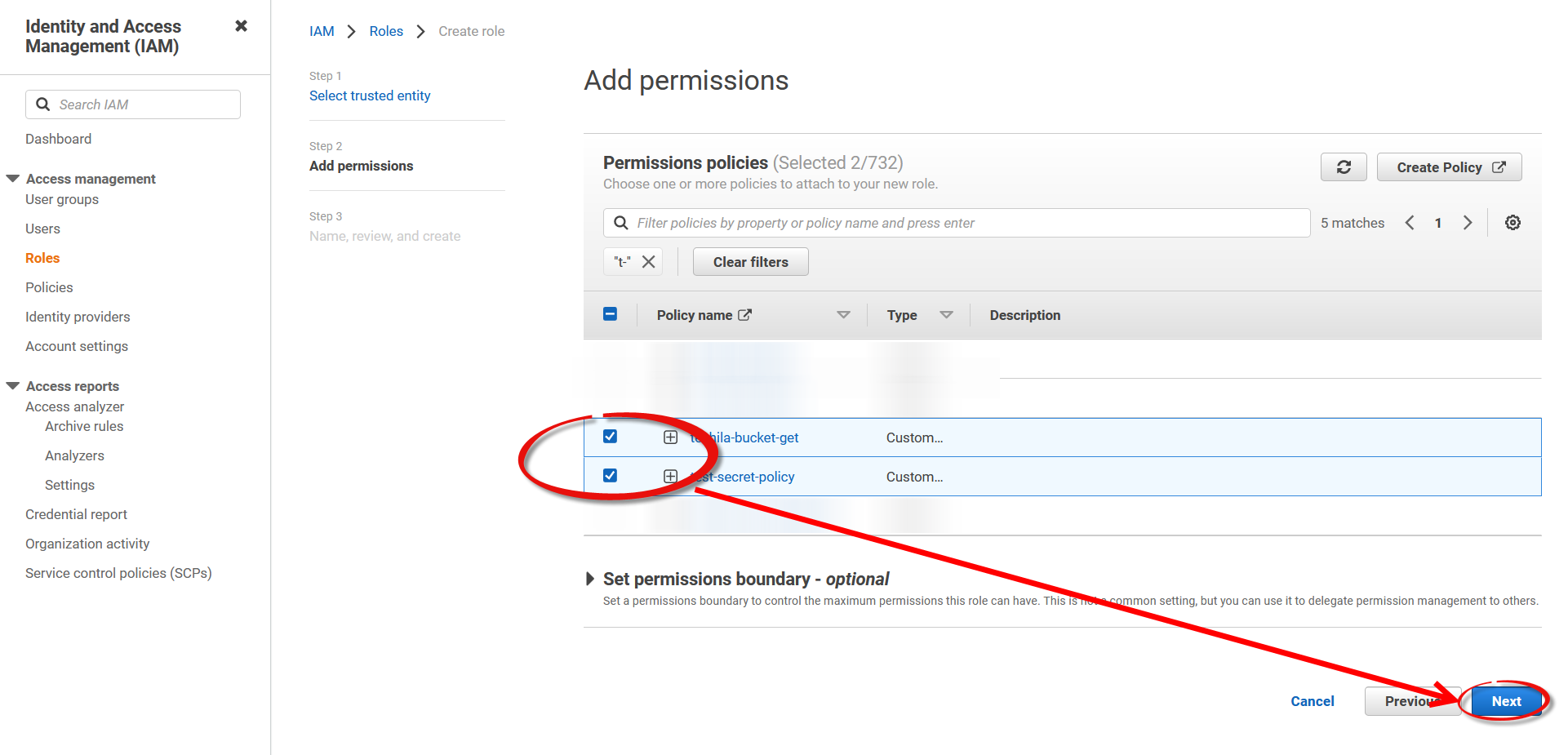Open the Type column sort dropdown
The height and width of the screenshot is (755, 1568).
946,315
